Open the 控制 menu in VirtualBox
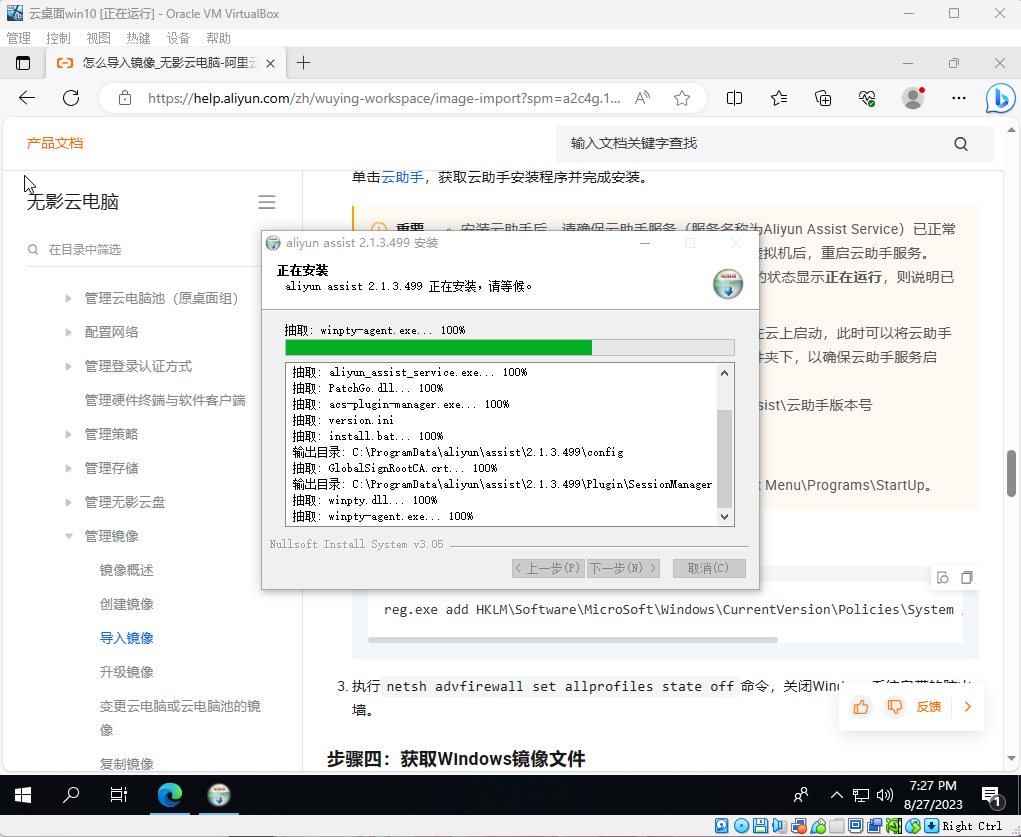 (x=59, y=38)
